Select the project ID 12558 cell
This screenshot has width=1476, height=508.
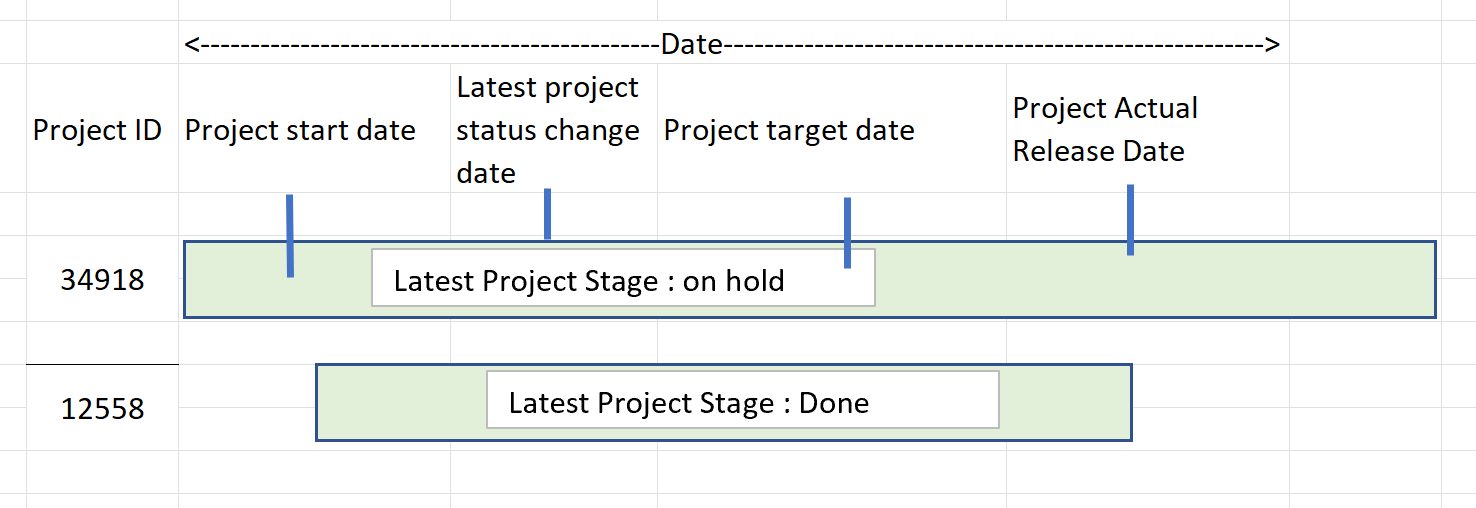coord(102,409)
